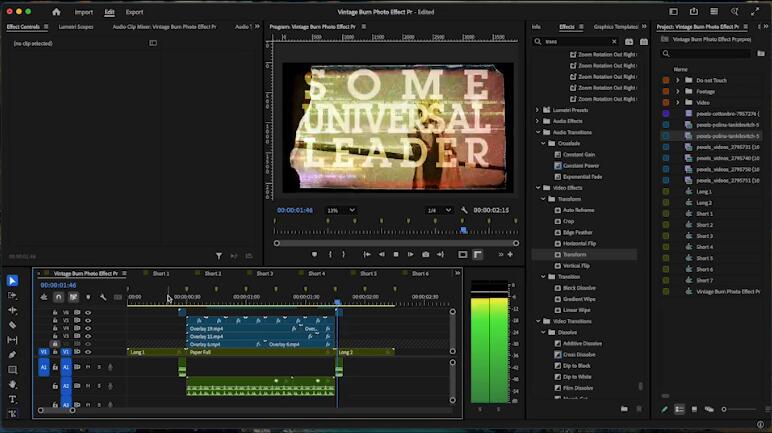Open the workspaces icon in header
This screenshot has width=772, height=433.
pos(674,12)
